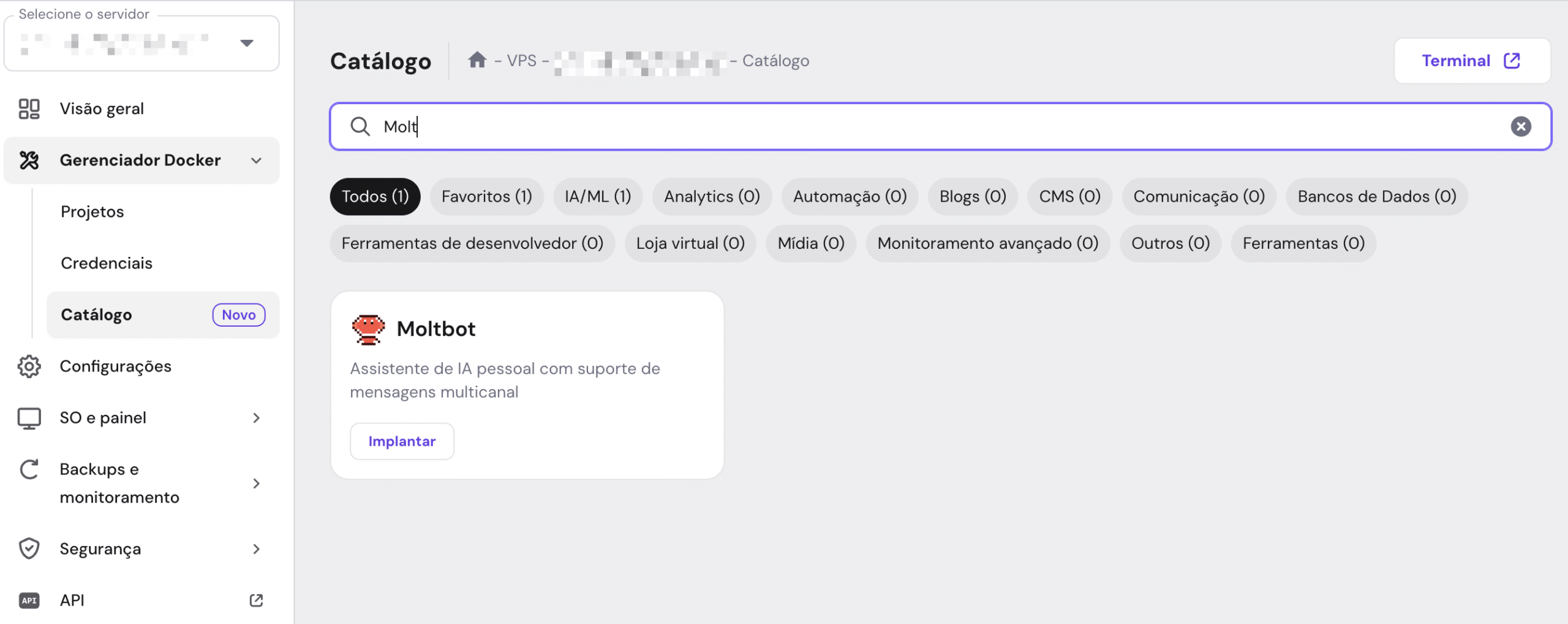Collapse the Gerenciador Docker section
Image resolution: width=1568 pixels, height=624 pixels.
257,160
